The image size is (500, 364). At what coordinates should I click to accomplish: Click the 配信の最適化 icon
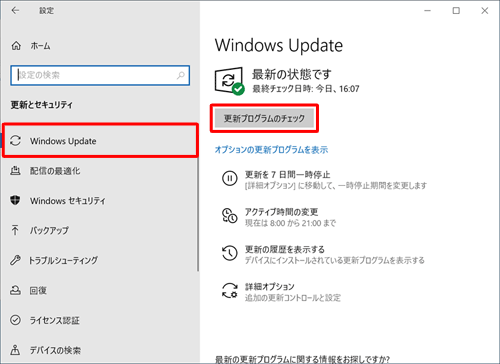tap(15, 171)
